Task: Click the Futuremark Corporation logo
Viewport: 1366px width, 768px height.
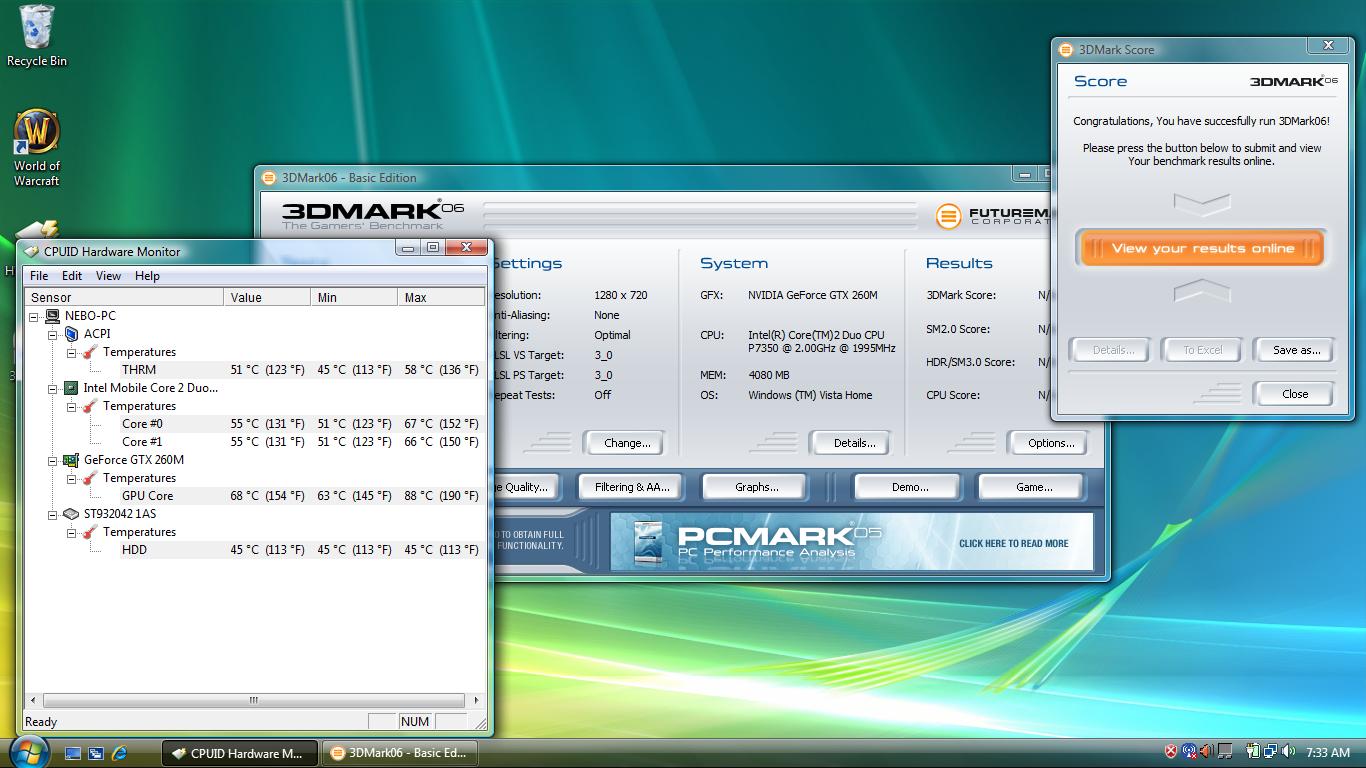Action: pos(991,216)
